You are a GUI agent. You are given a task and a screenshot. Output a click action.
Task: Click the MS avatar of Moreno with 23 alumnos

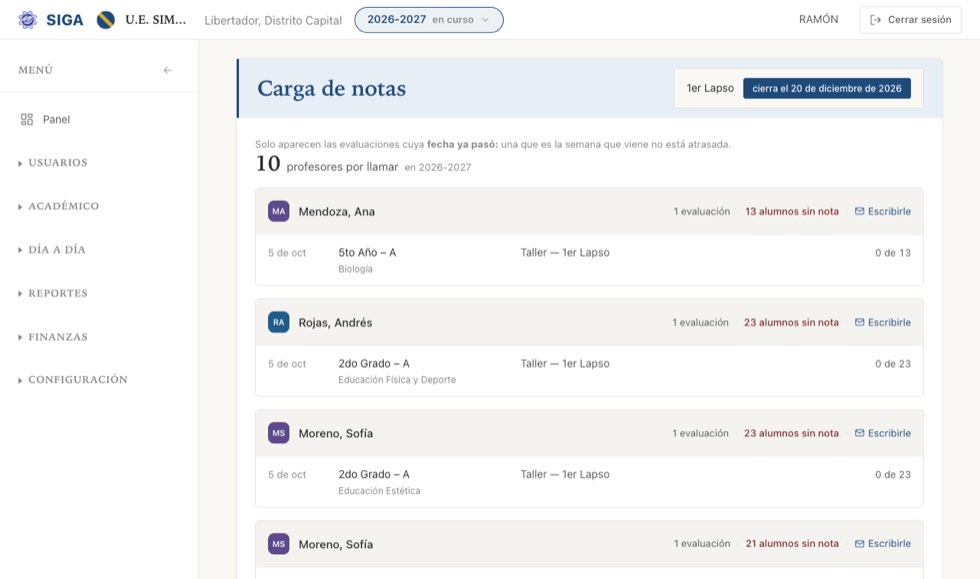[x=279, y=433]
